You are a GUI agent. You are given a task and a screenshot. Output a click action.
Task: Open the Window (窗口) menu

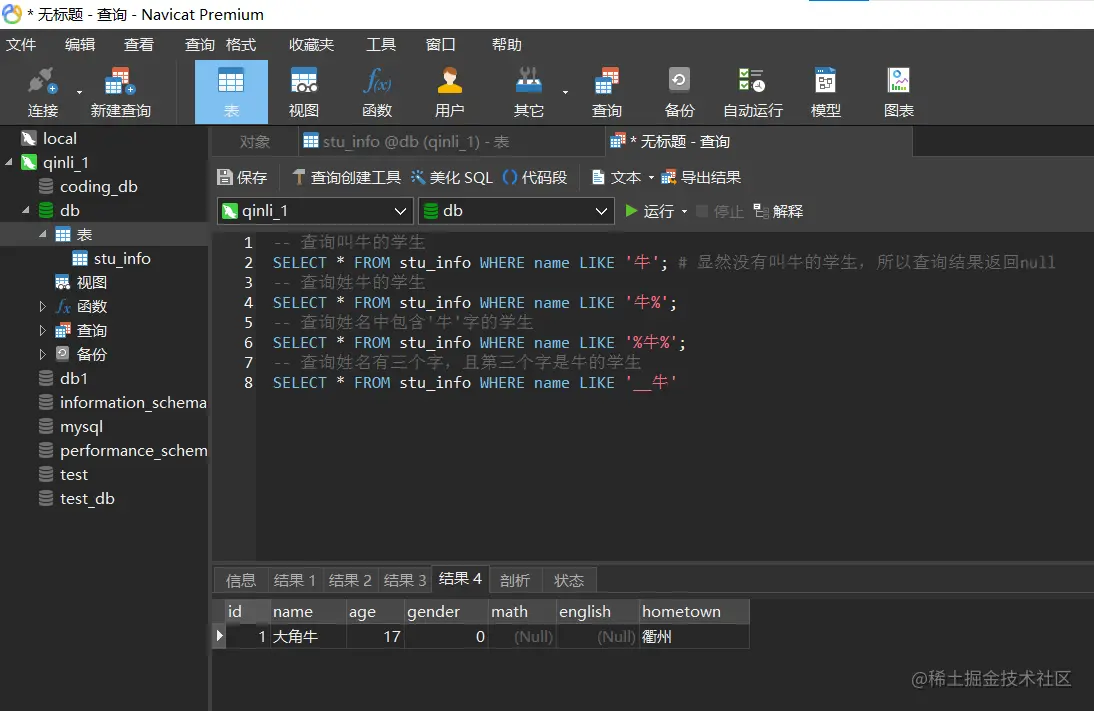pos(440,45)
